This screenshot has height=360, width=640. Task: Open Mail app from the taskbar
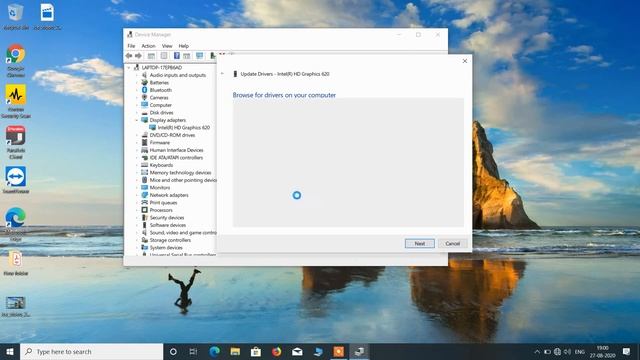point(297,351)
